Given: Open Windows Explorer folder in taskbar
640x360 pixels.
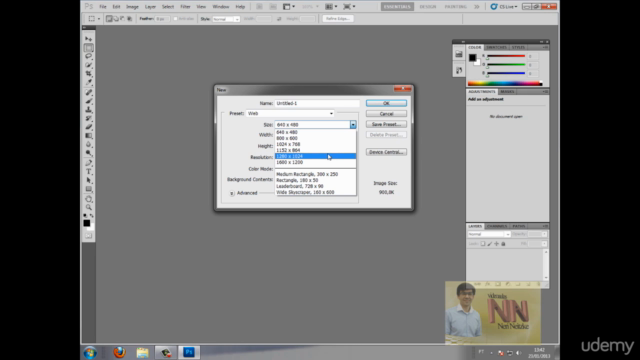Looking at the screenshot, I should [142, 352].
